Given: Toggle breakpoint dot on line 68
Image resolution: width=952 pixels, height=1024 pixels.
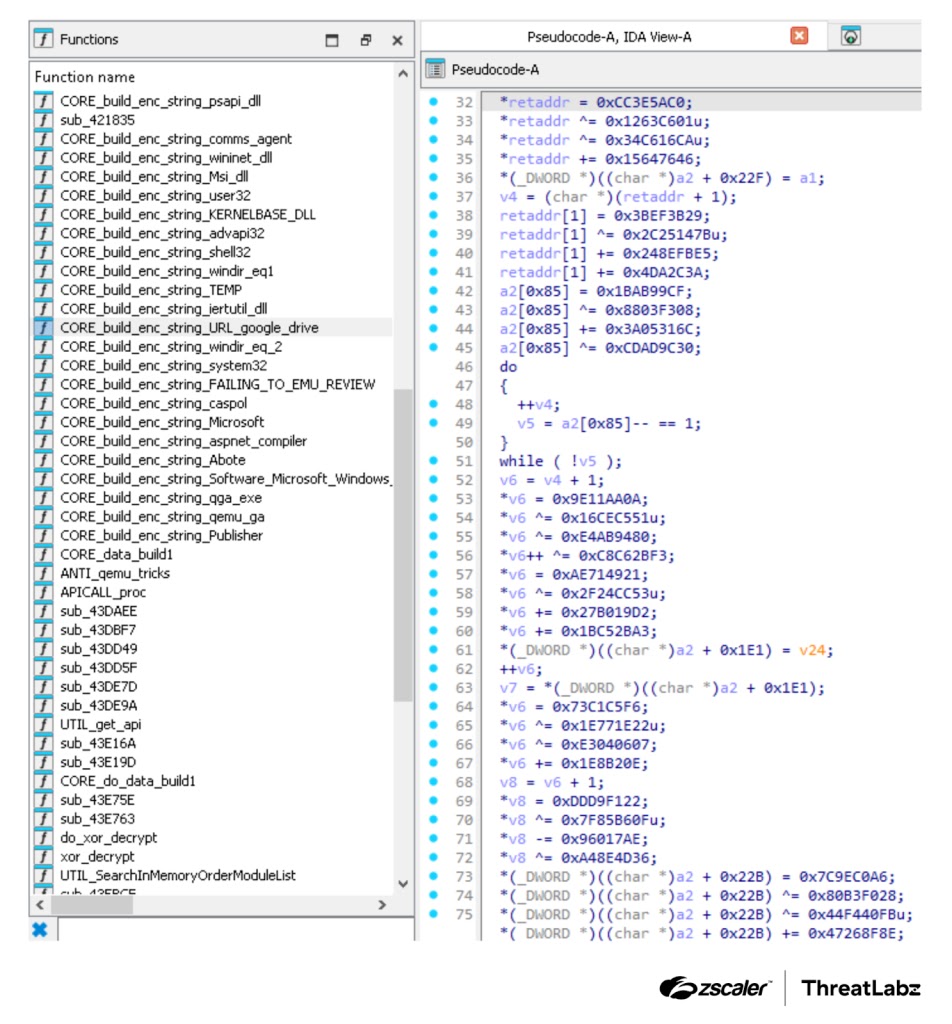Looking at the screenshot, I should click(x=433, y=782).
